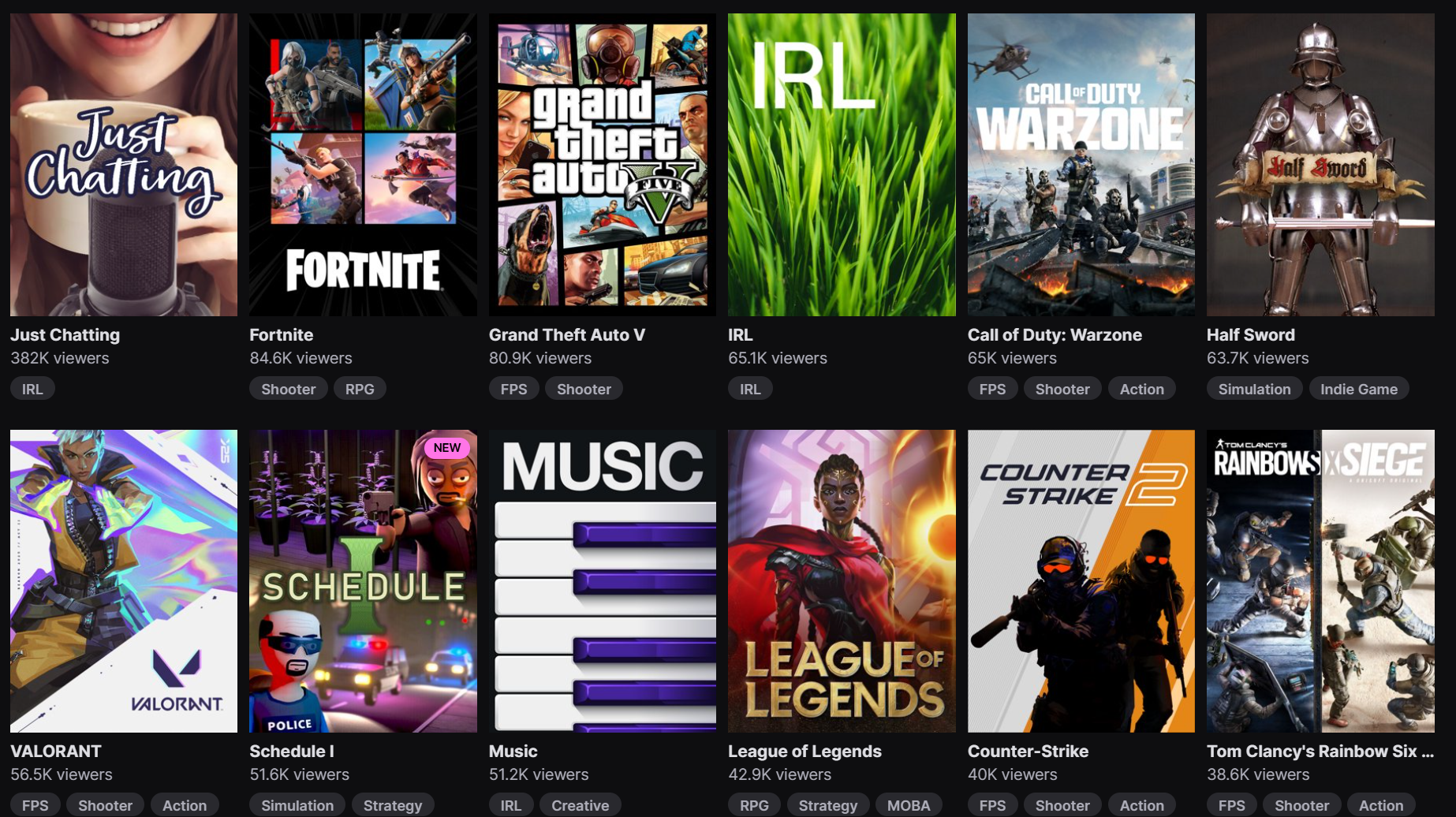Select the Creative tag under Music
Viewport: 1456px width, 817px height.
pos(580,805)
